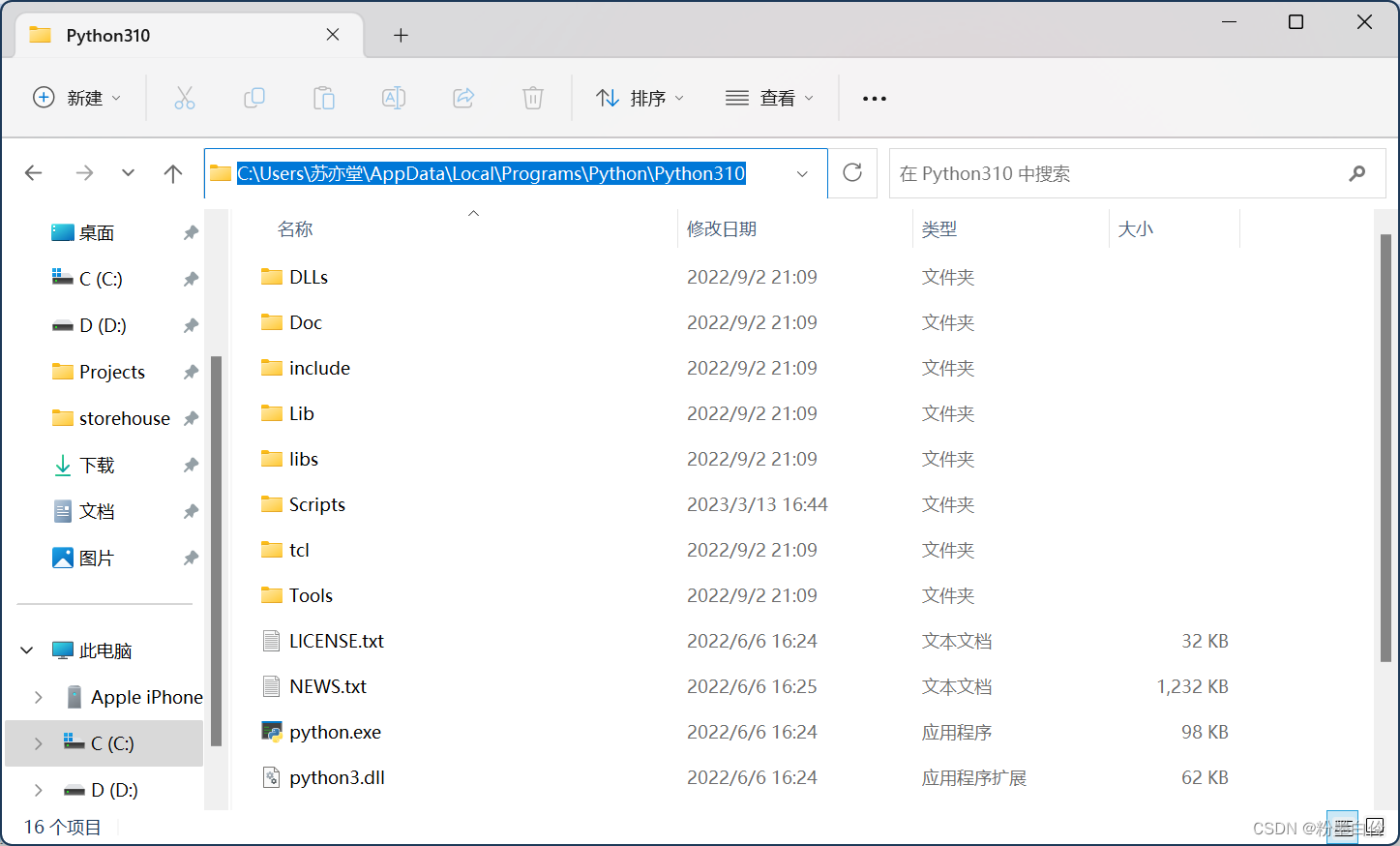Open the 排序 sort dropdown
Viewport: 1400px width, 846px height.
pyautogui.click(x=640, y=98)
